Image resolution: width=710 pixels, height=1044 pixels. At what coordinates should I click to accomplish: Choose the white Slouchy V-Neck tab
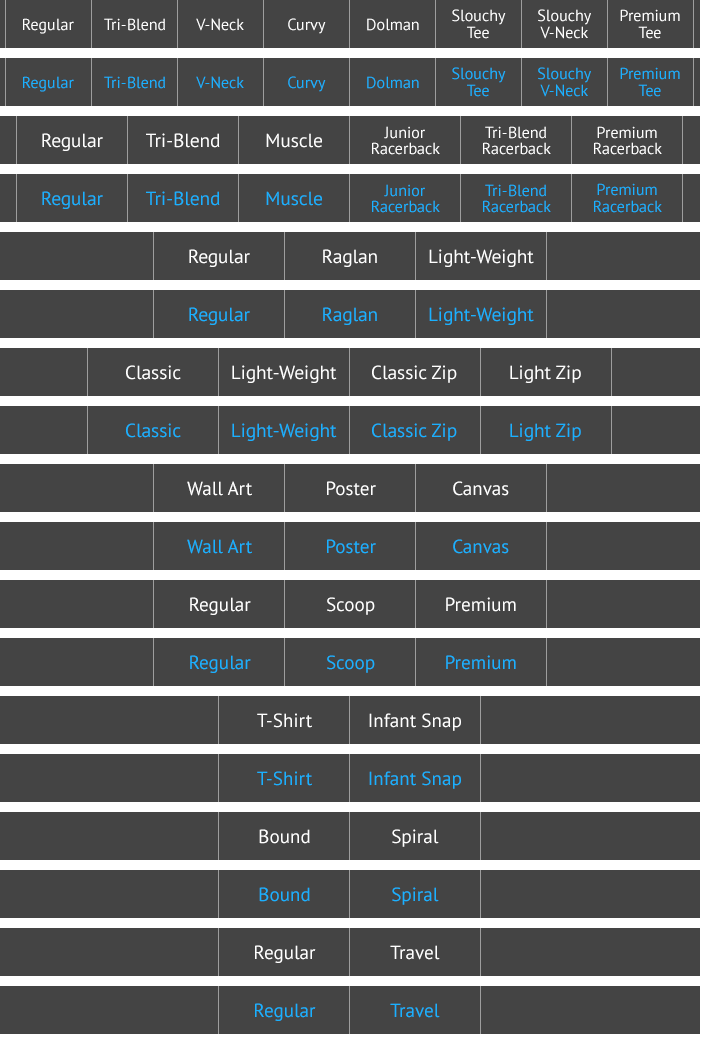(x=564, y=25)
